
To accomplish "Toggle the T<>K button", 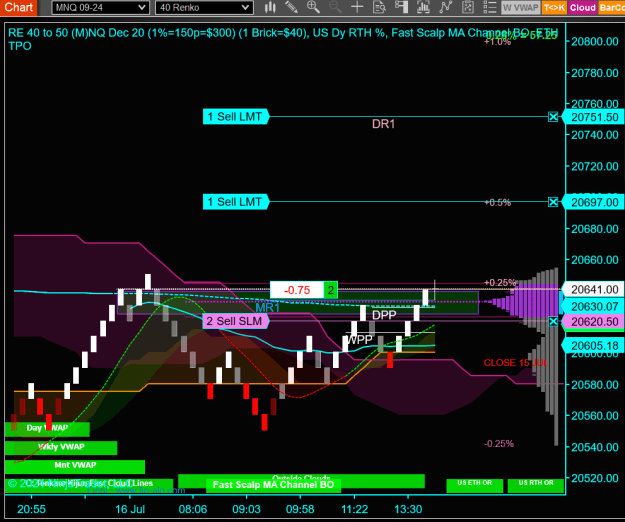I will (x=554, y=7).
